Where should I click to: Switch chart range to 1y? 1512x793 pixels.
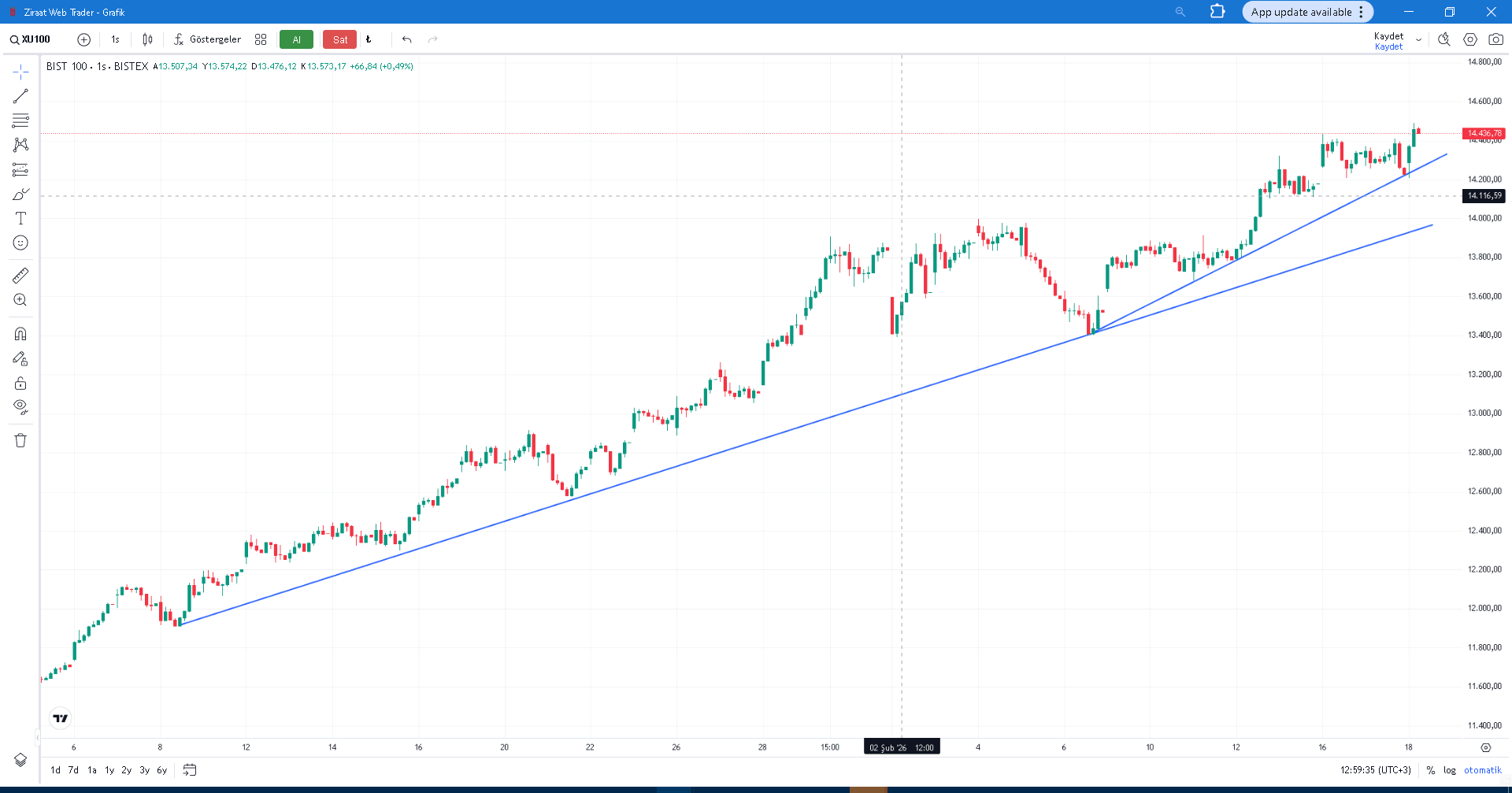tap(109, 770)
